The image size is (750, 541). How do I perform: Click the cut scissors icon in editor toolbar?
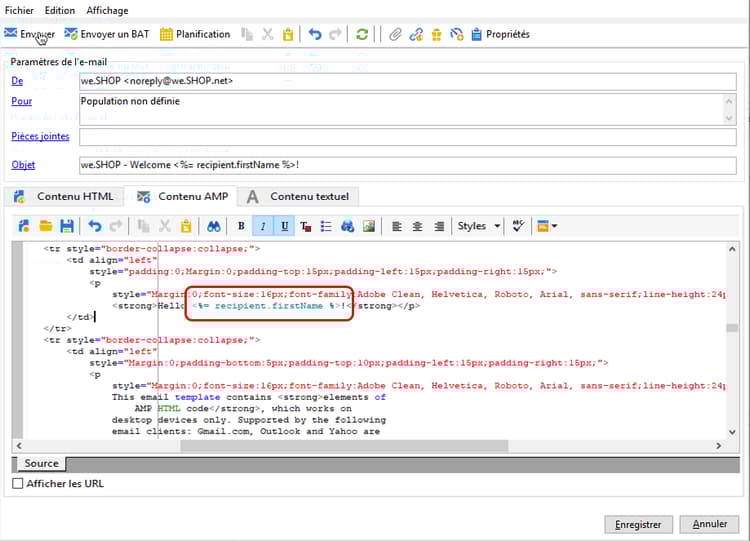pos(165,226)
